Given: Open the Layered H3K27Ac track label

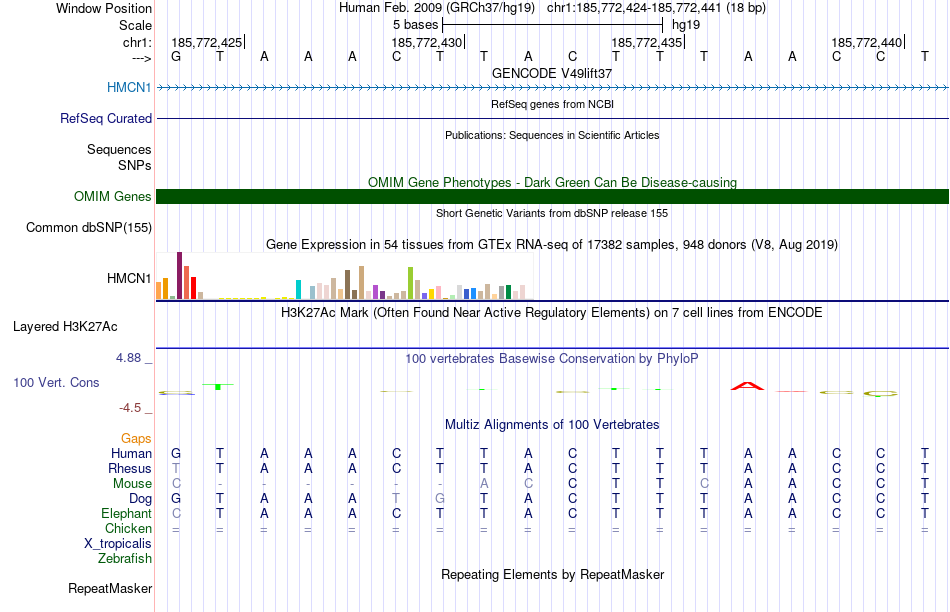Looking at the screenshot, I should [x=65, y=327].
